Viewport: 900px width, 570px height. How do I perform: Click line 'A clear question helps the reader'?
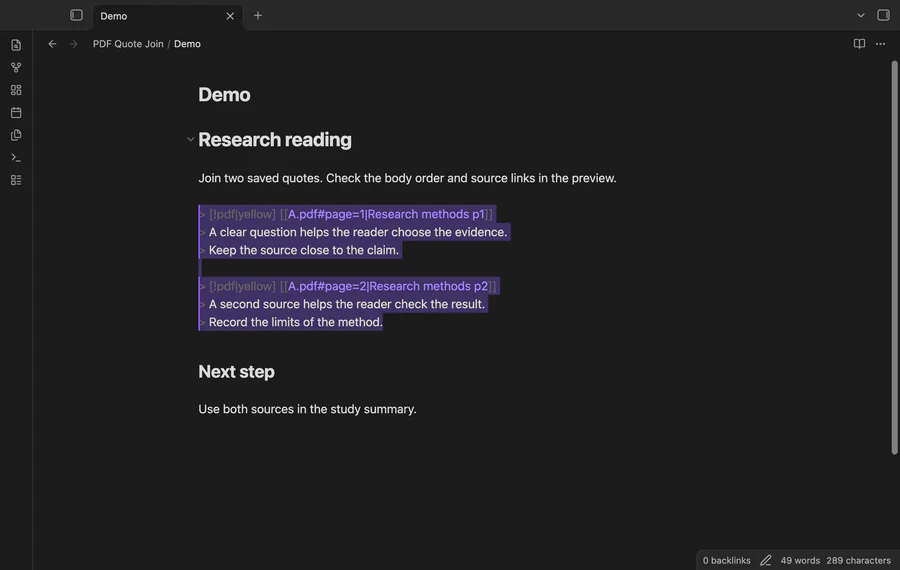[x=358, y=232]
